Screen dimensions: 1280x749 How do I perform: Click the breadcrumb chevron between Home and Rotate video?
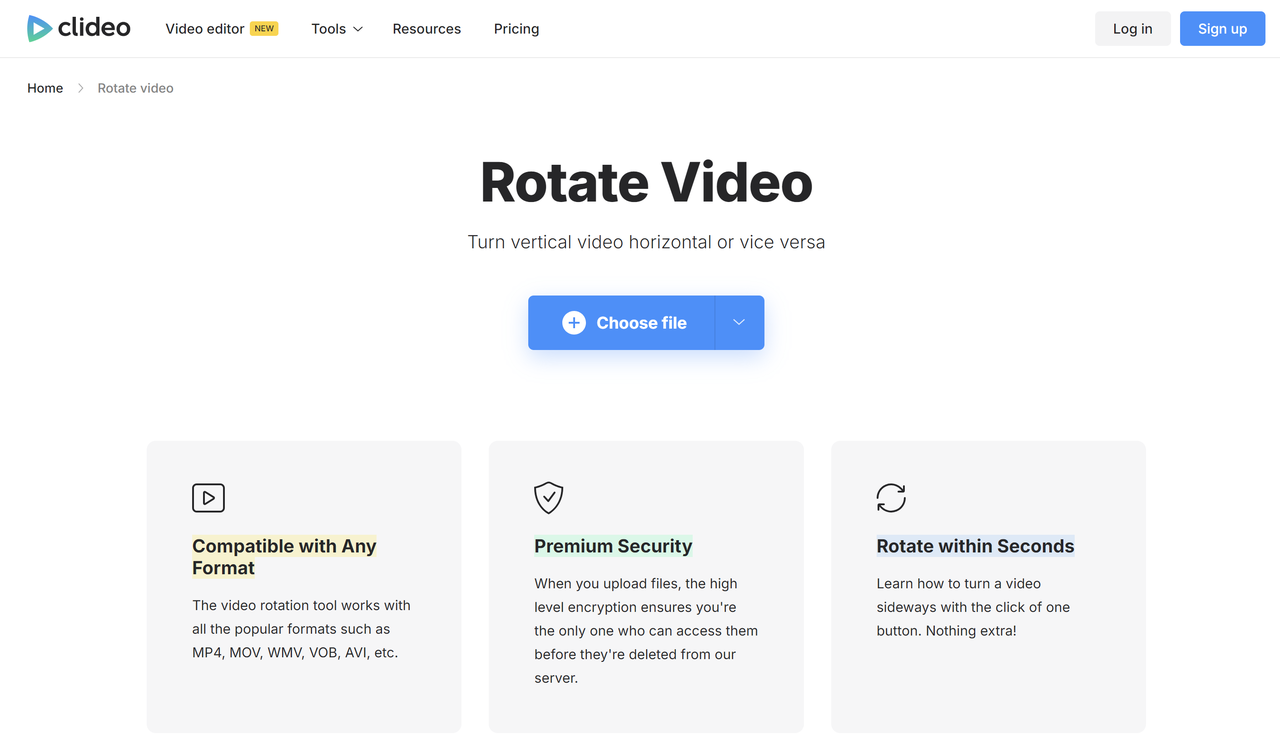point(80,88)
